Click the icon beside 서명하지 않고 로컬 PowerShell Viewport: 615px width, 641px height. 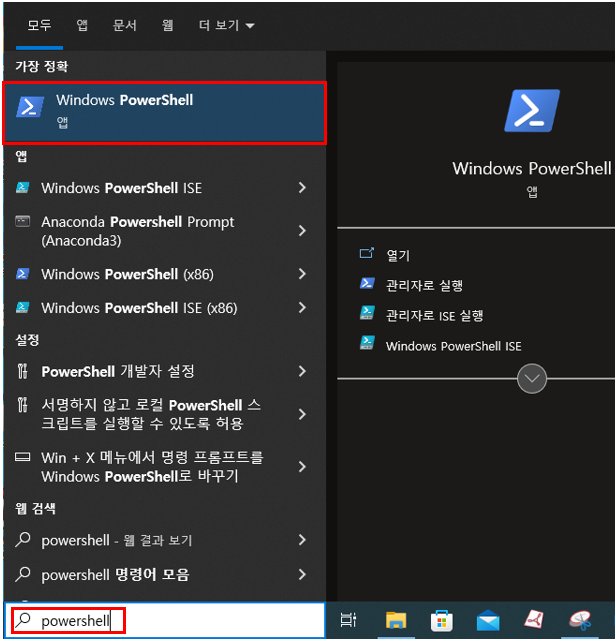(x=22, y=405)
